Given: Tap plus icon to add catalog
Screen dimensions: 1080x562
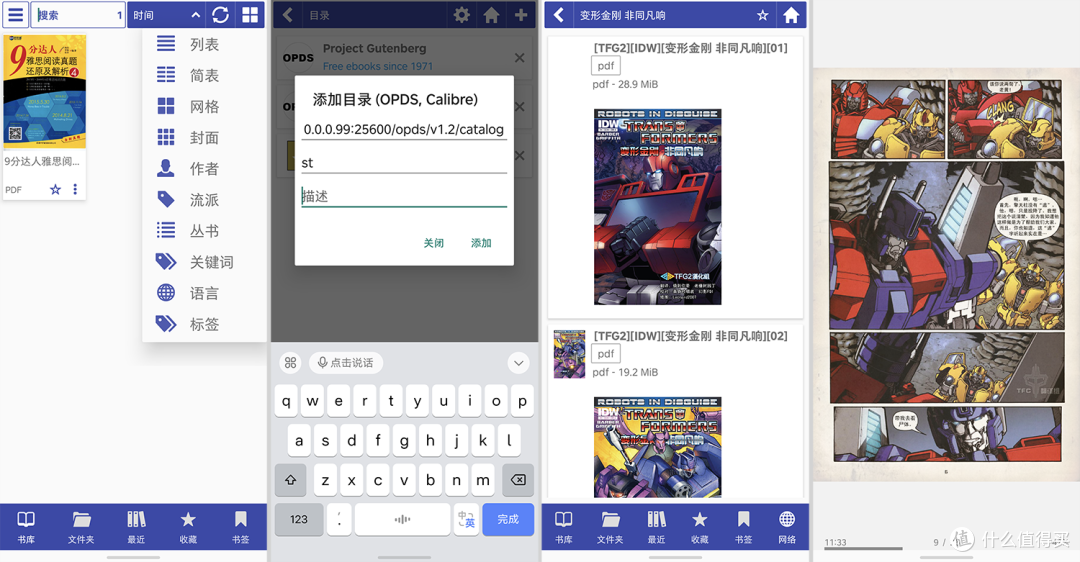Looking at the screenshot, I should pyautogui.click(x=521, y=14).
